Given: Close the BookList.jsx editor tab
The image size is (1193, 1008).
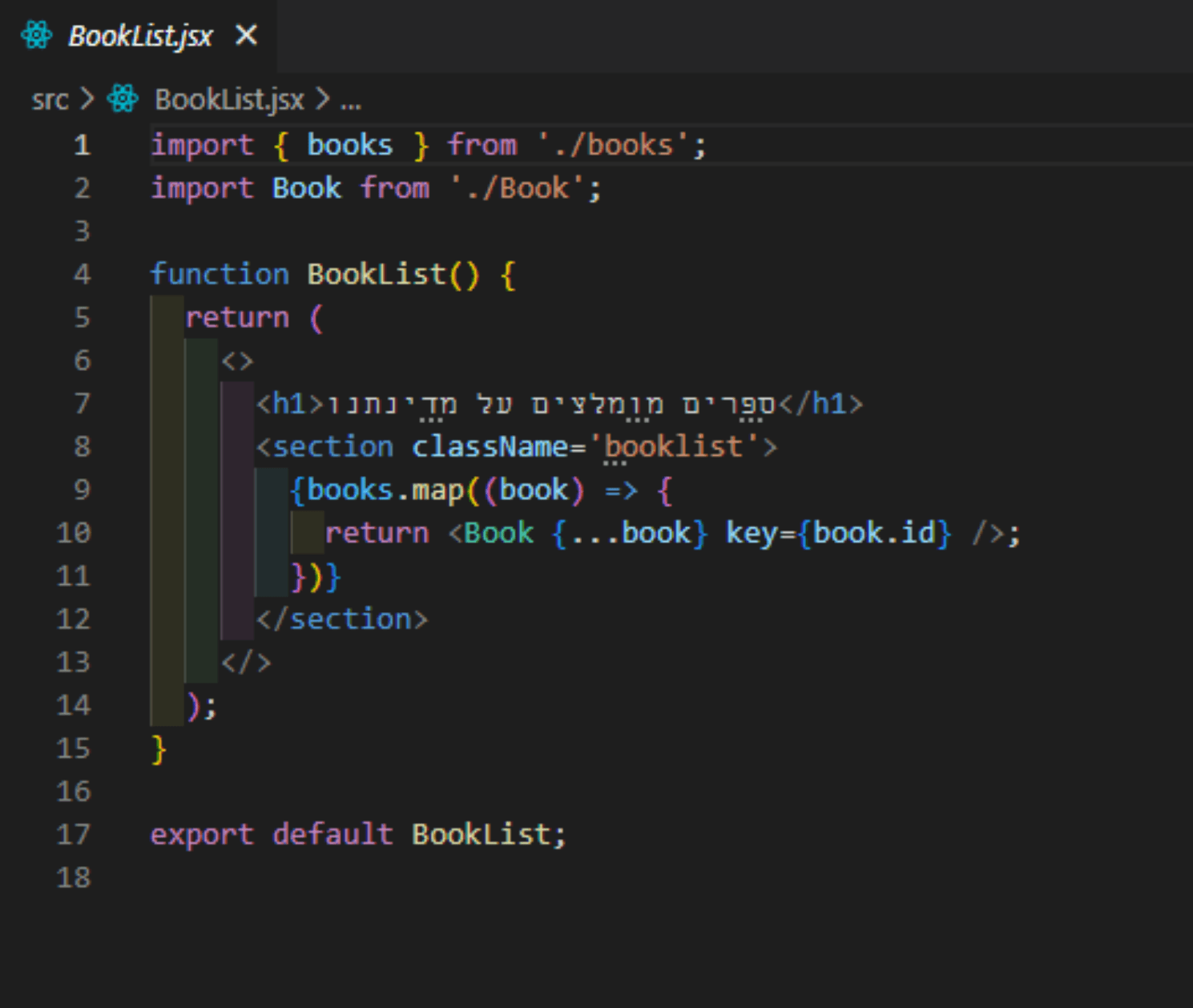Looking at the screenshot, I should (x=247, y=35).
